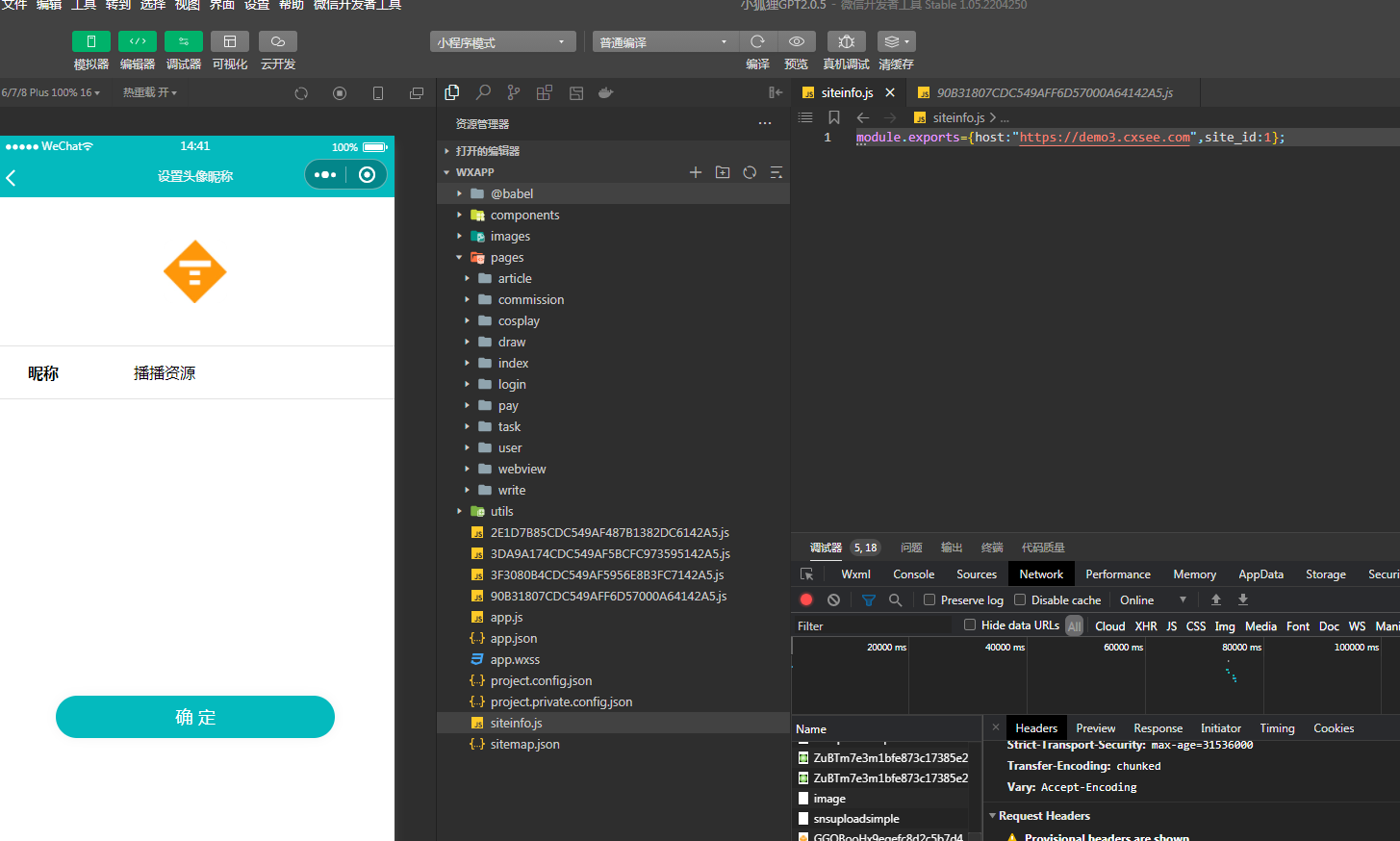Screen dimensions: 1400x841
Task: Open the Online throttling dropdown
Action: point(1153,599)
